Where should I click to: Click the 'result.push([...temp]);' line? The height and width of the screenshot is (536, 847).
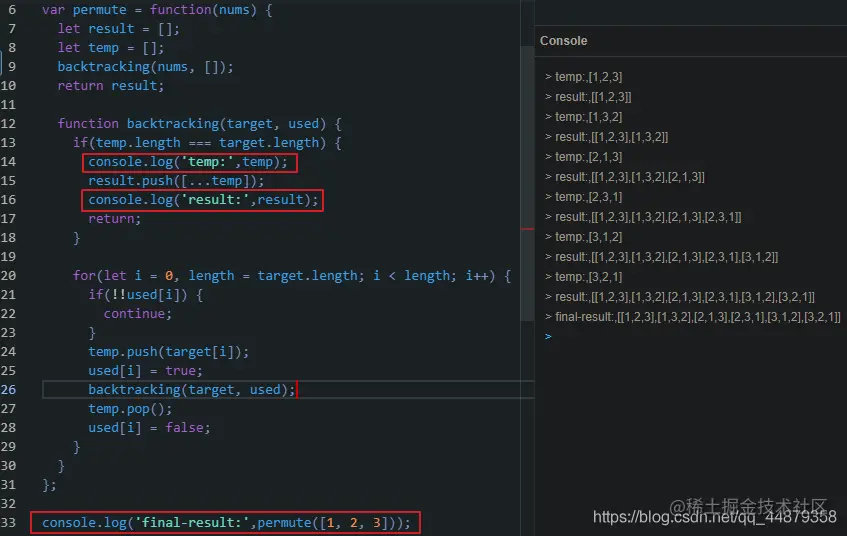click(176, 180)
